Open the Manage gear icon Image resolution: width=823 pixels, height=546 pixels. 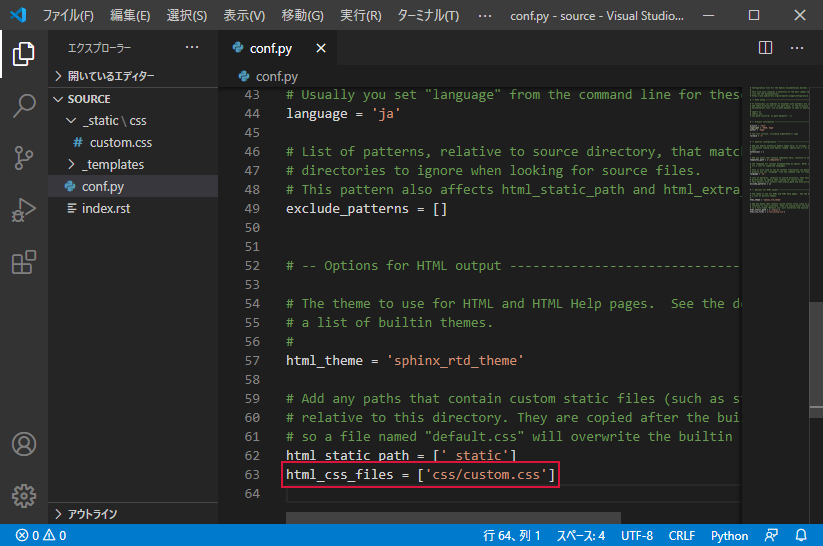[x=24, y=496]
